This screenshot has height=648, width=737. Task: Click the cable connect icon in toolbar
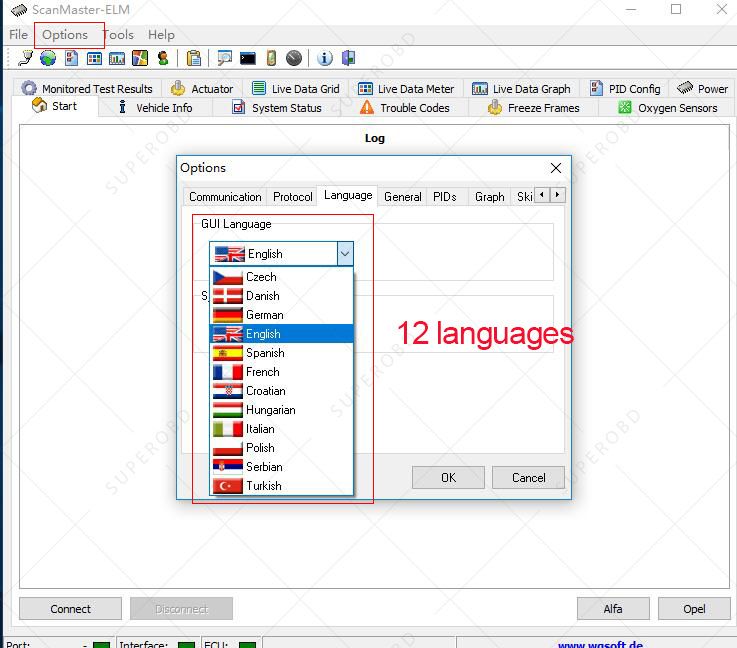[x=25, y=58]
